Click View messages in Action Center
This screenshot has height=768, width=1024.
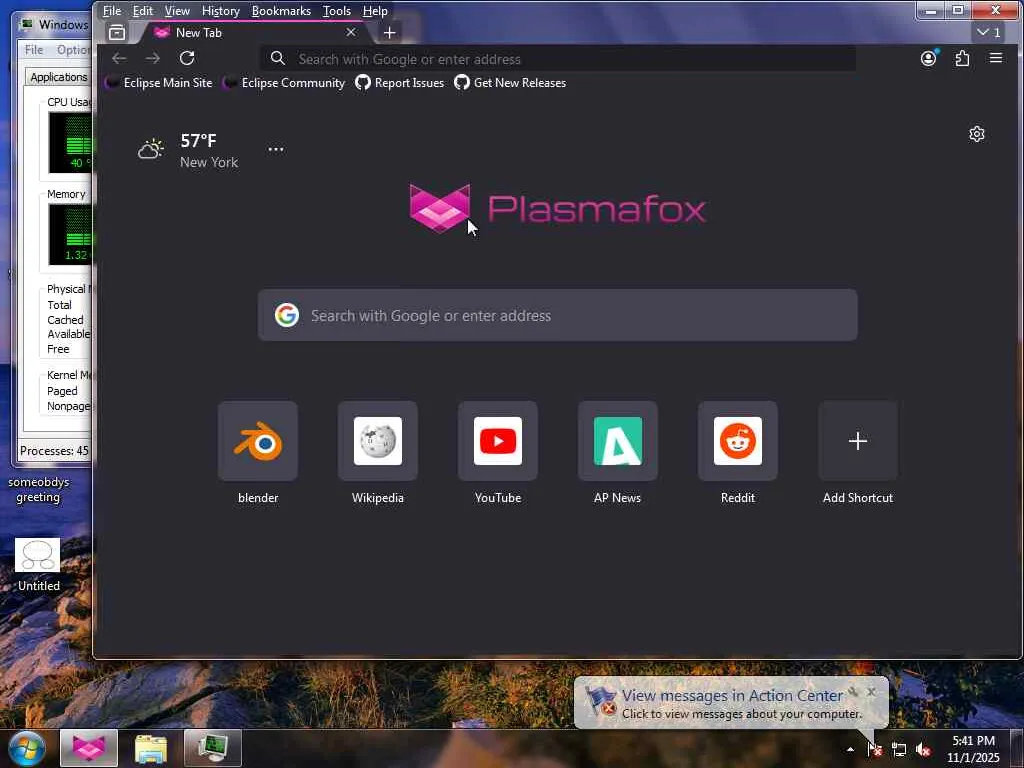731,696
